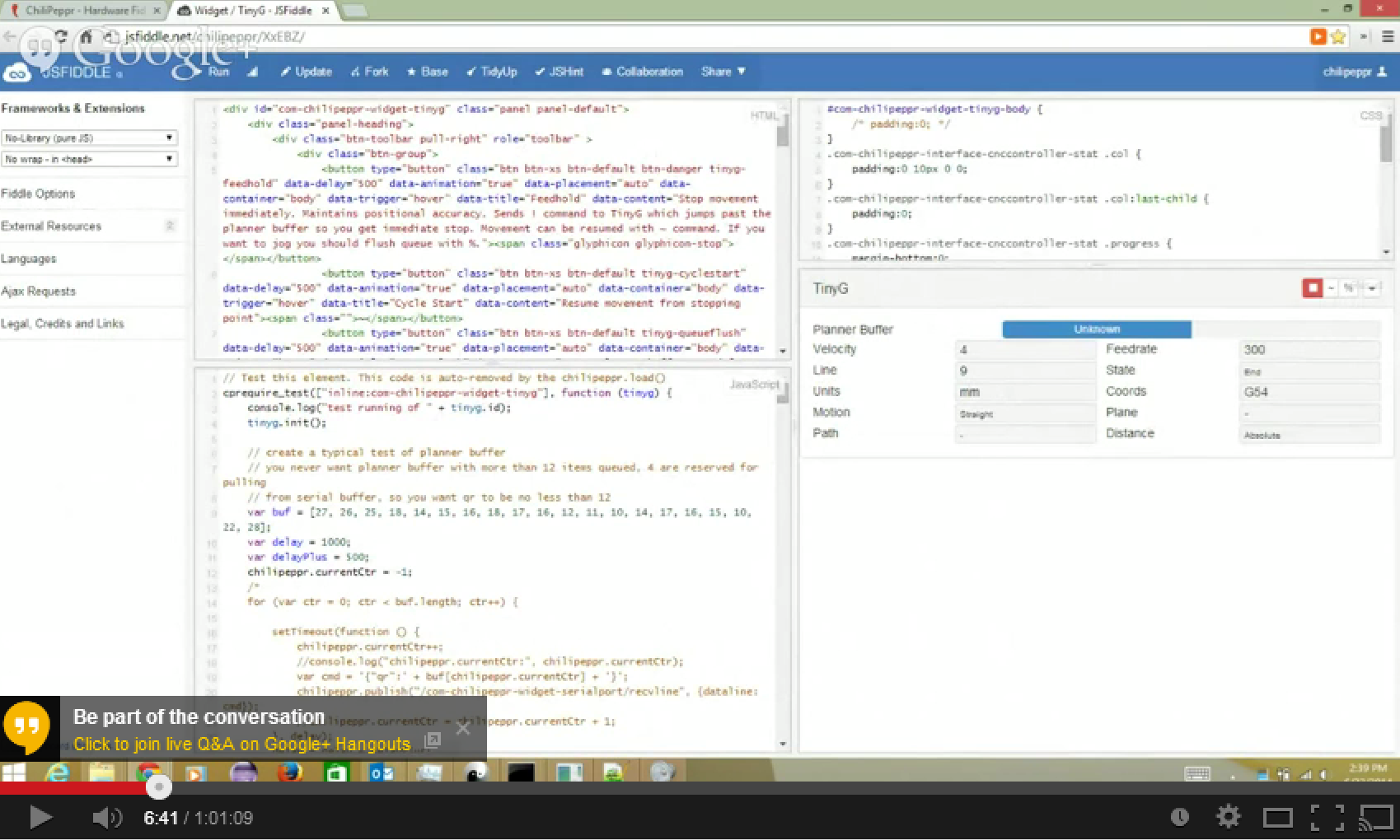1400x840 pixels.
Task: Open the No wrap - in head dropdown
Action: click(89, 159)
